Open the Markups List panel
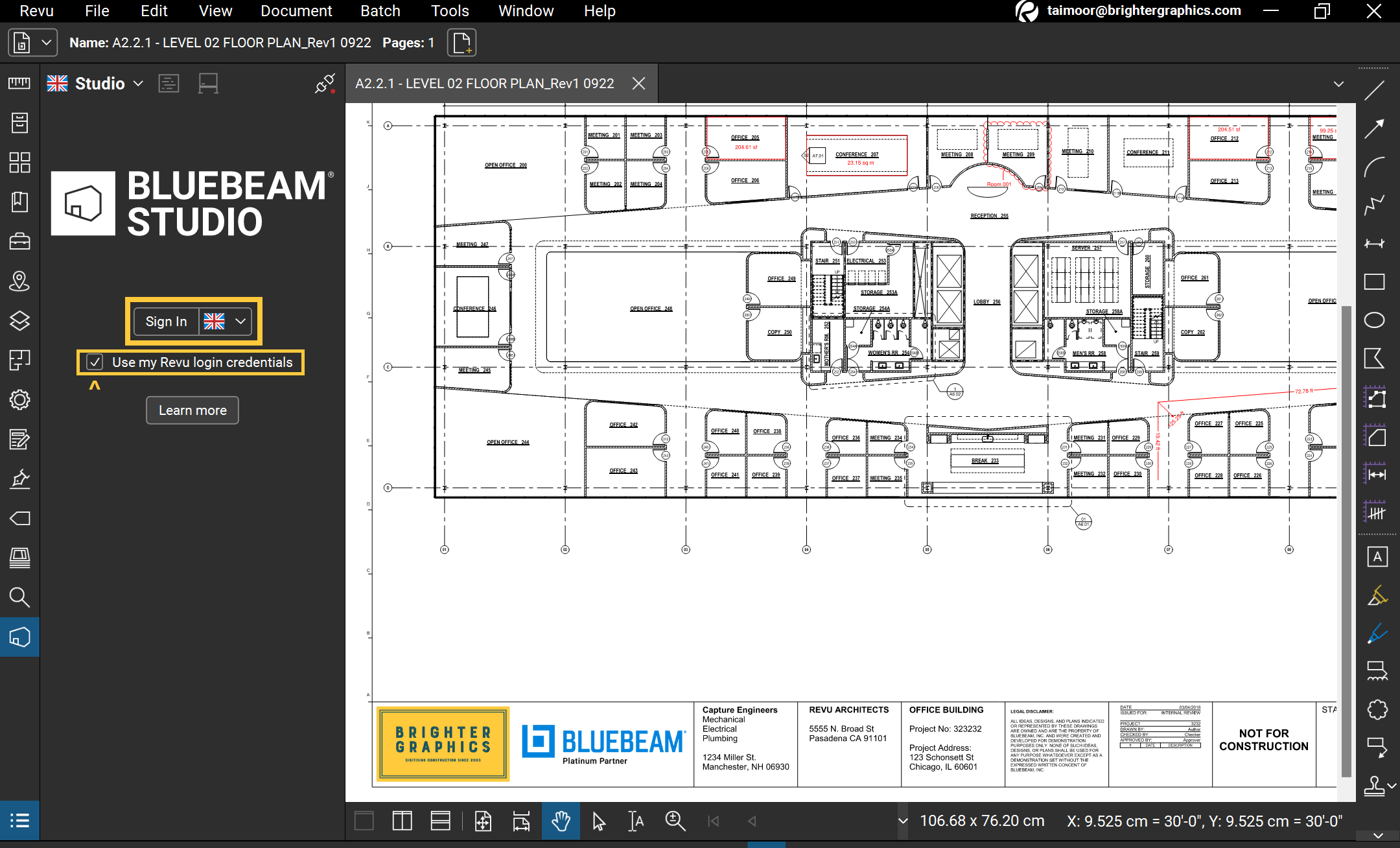This screenshot has height=848, width=1400. [x=19, y=821]
